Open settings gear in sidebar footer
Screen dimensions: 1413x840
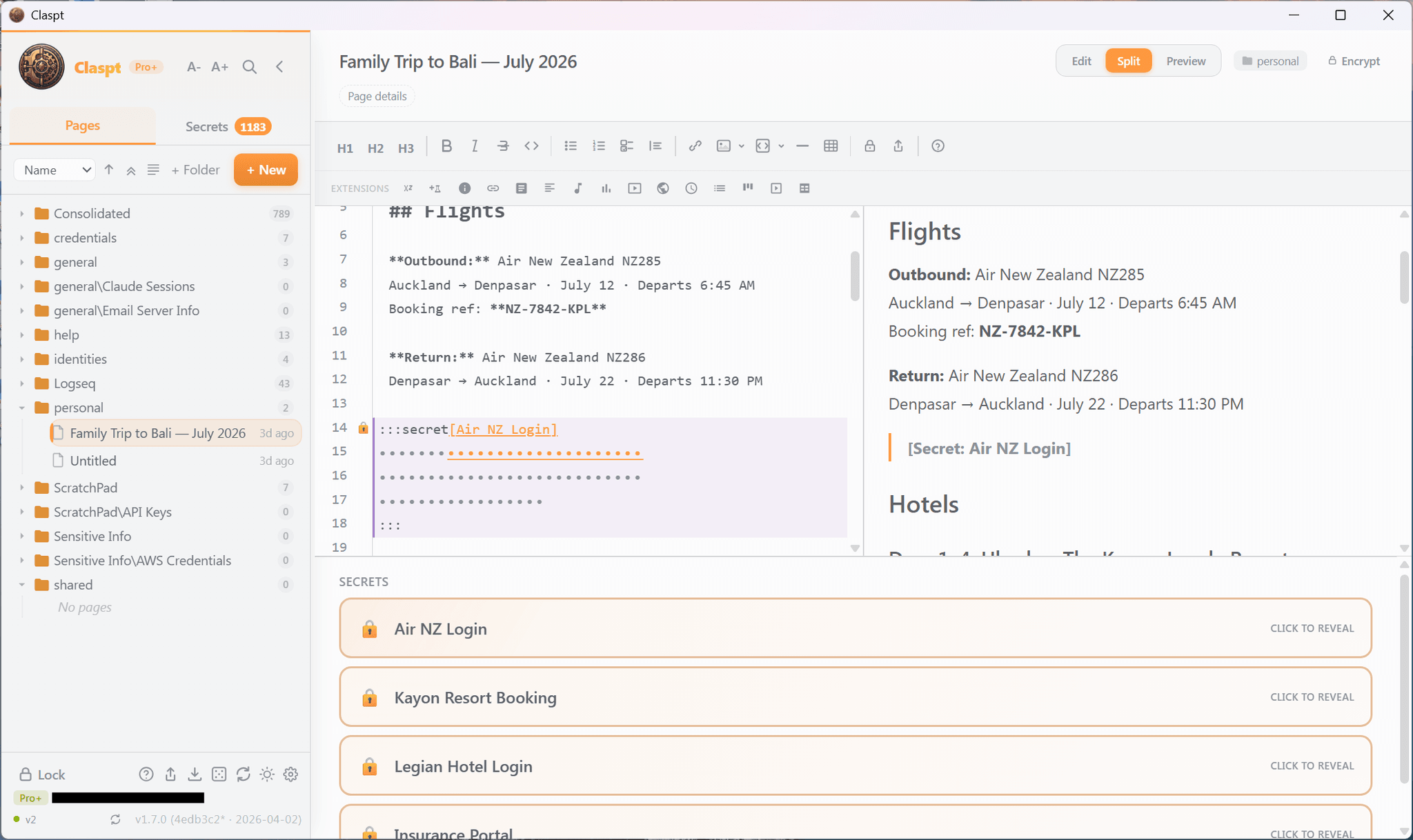[291, 774]
